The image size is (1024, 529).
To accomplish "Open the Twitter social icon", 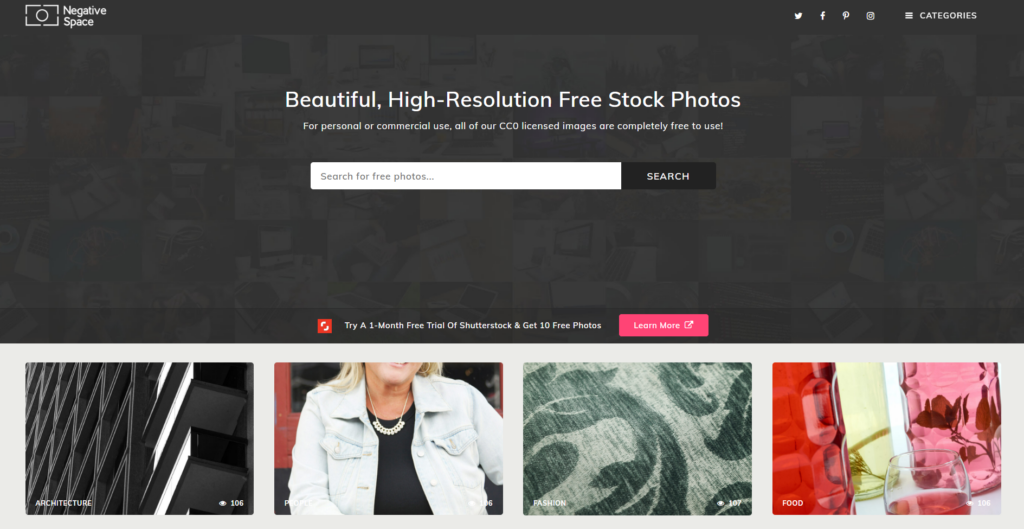I will (x=798, y=16).
